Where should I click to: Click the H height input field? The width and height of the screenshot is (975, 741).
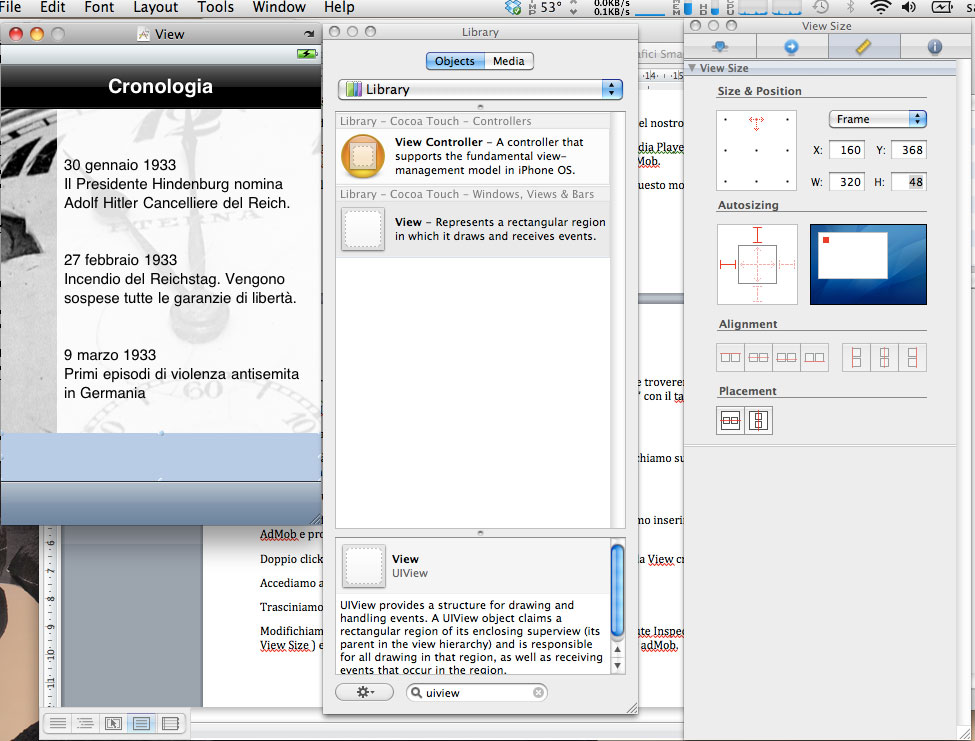coord(908,182)
